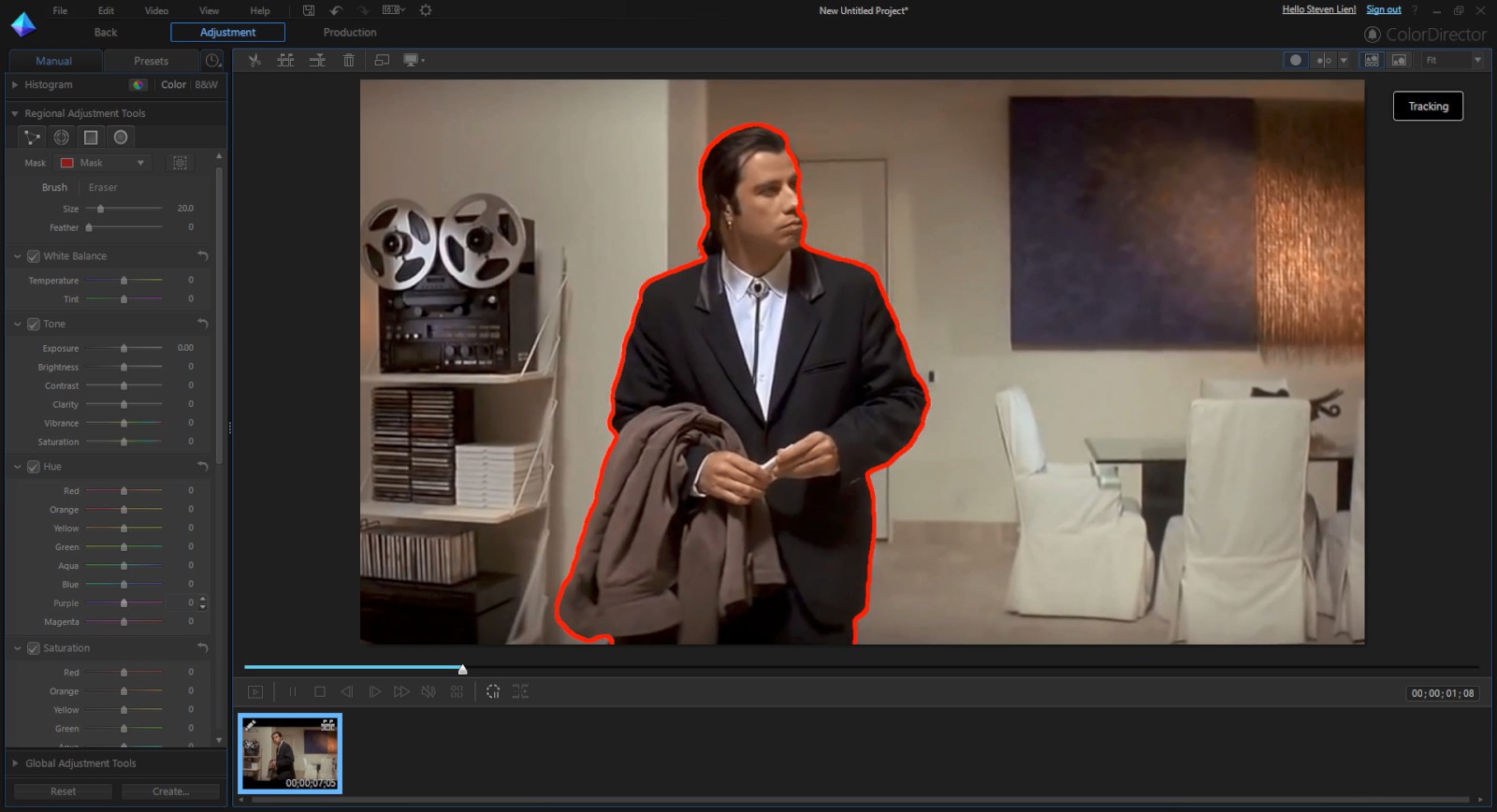Click the overlapping-rectangles snapshot icon in viewer toolbar
The width and height of the screenshot is (1497, 812).
pos(382,60)
